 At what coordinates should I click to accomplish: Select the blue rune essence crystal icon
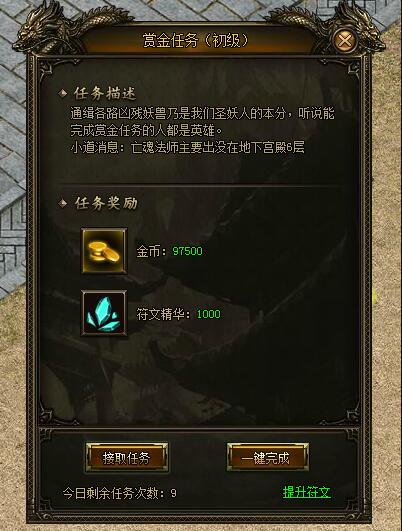pyautogui.click(x=104, y=313)
